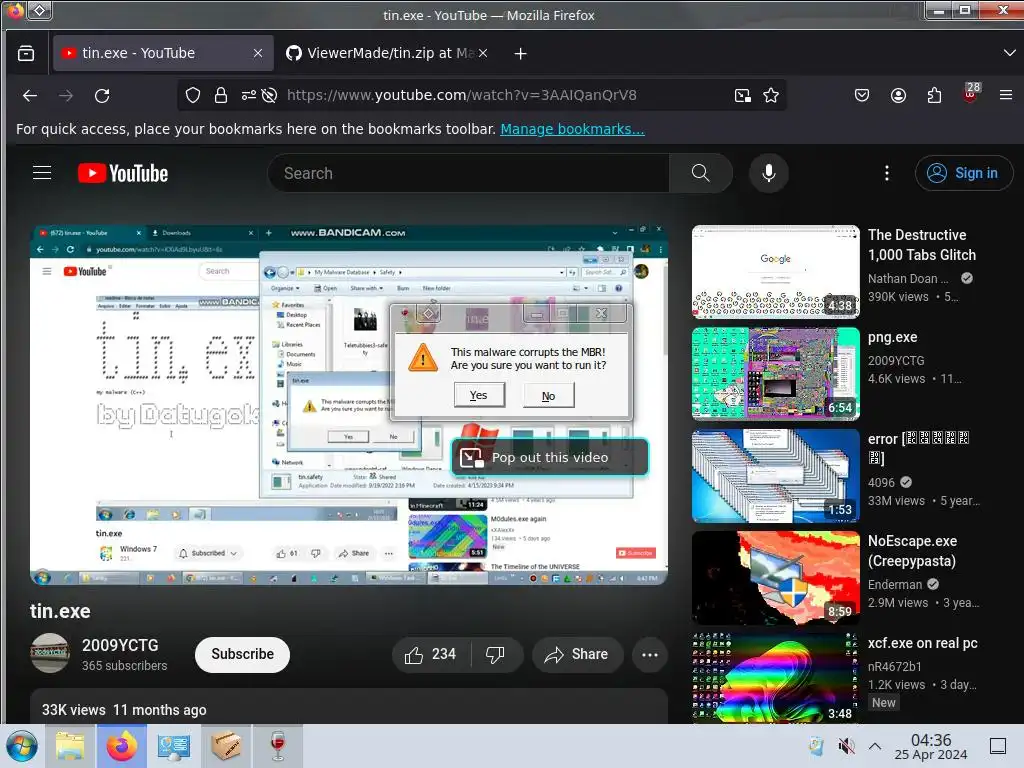Like the tin.exe video
The width and height of the screenshot is (1024, 768).
pos(431,654)
